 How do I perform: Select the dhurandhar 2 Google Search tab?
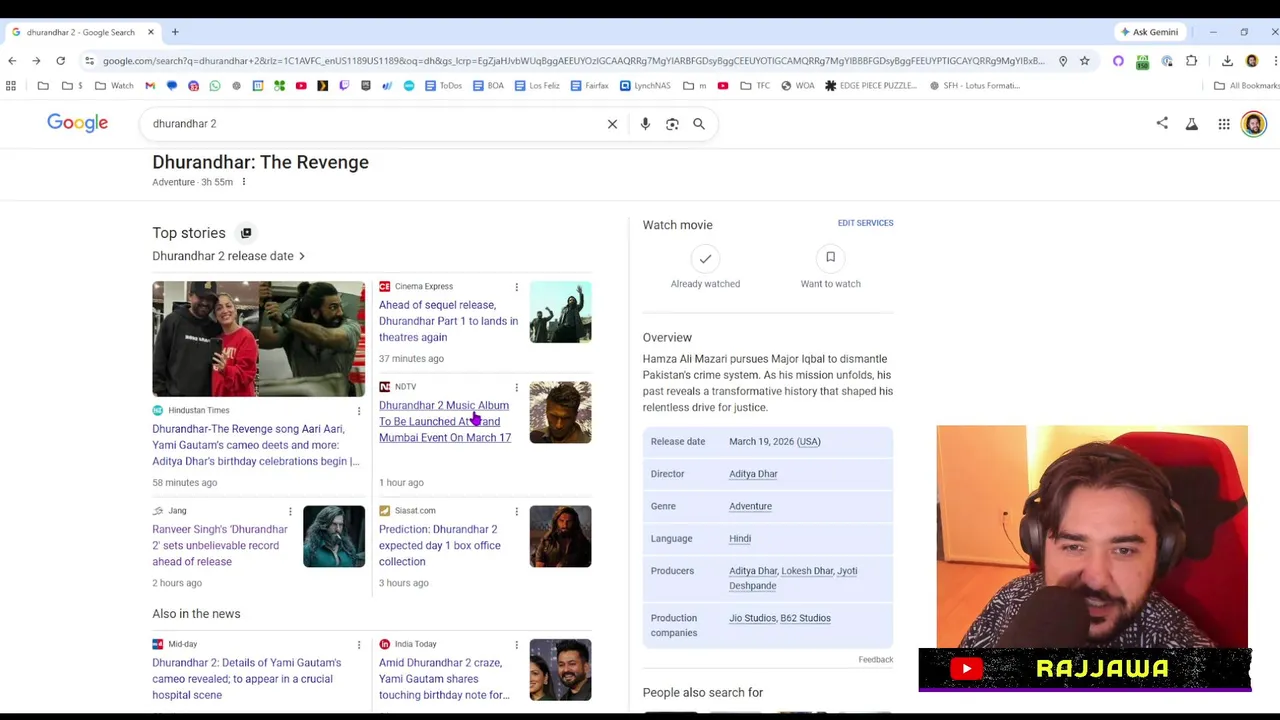82,32
